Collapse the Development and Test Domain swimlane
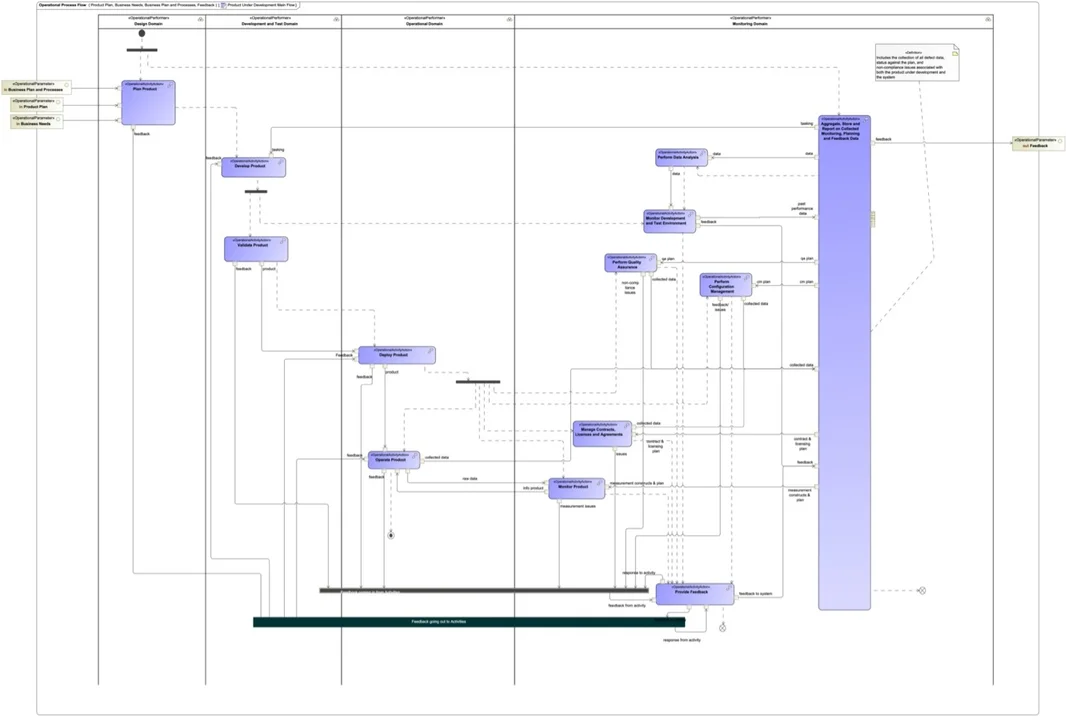This screenshot has width=1066, height=720. 336,19
